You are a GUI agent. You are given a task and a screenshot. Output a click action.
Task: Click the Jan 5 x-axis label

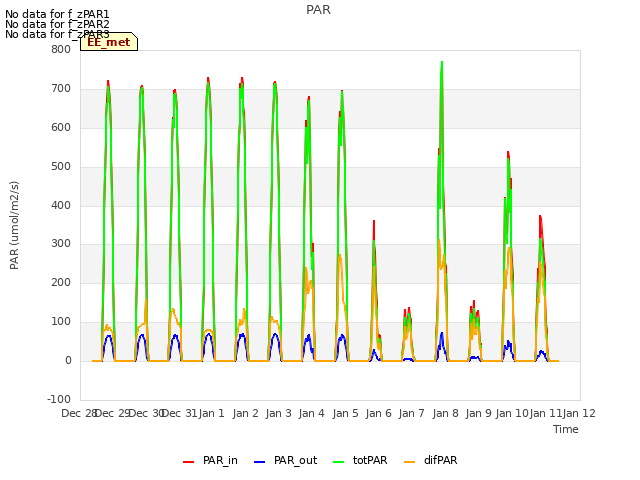pyautogui.click(x=346, y=413)
